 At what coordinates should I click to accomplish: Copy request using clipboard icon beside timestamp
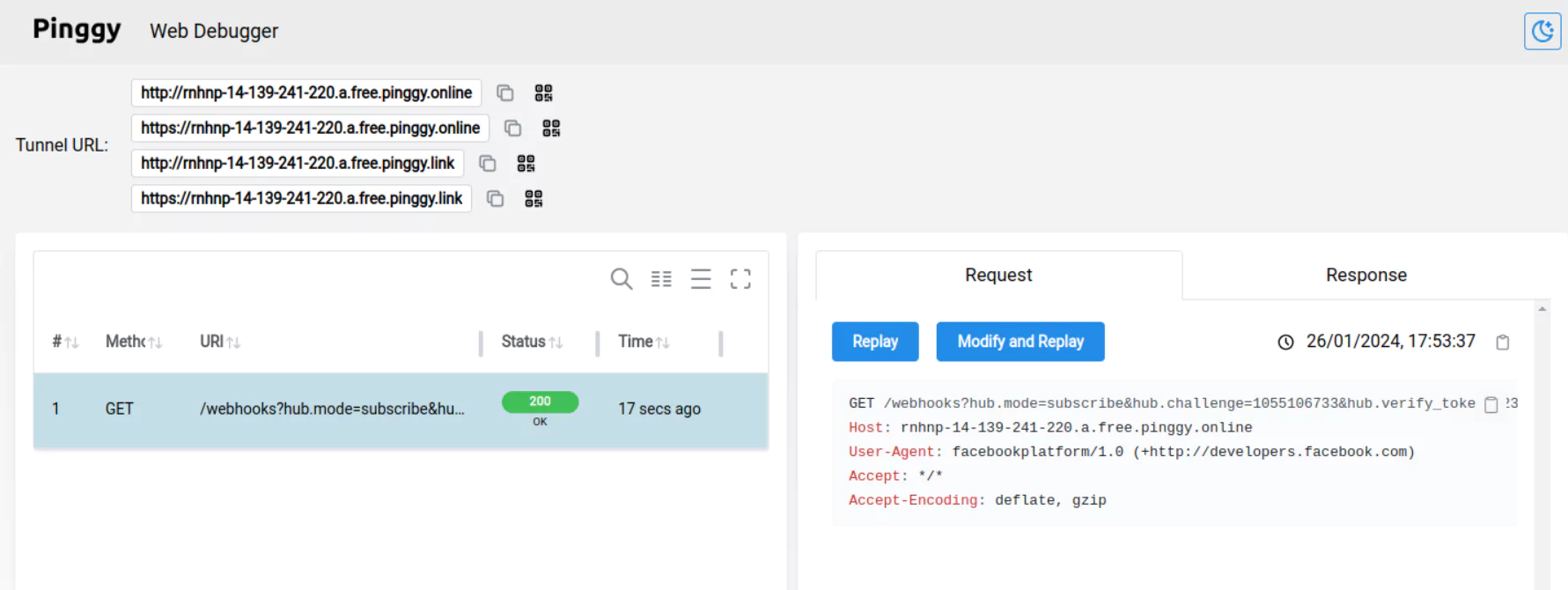pyautogui.click(x=1503, y=342)
